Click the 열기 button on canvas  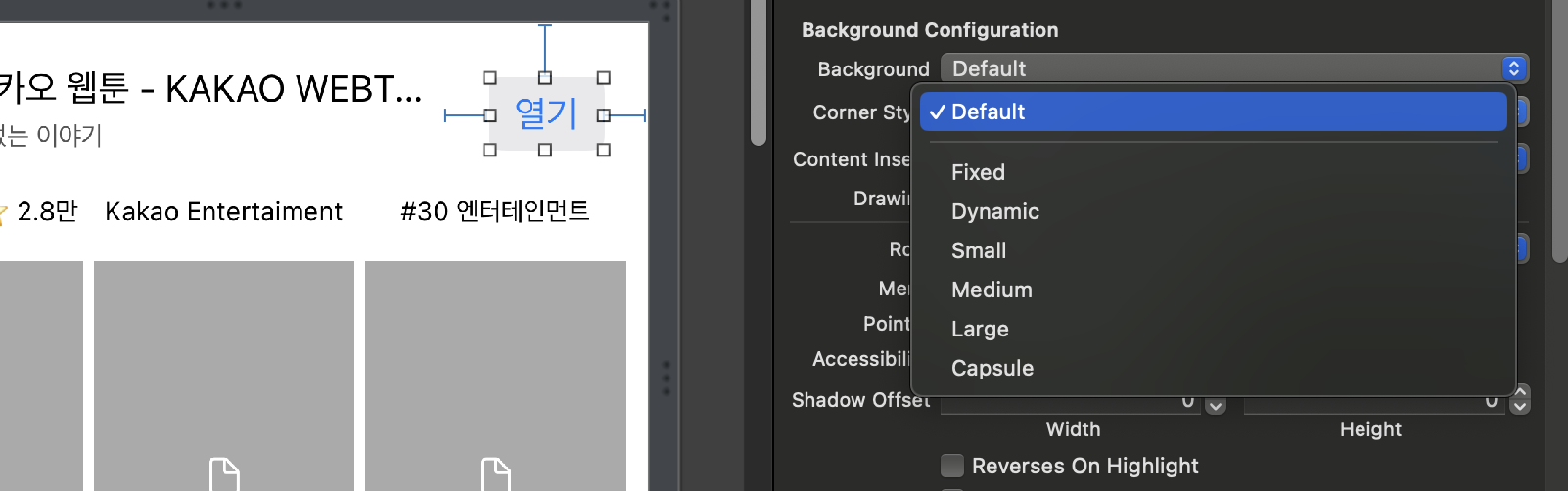(x=546, y=113)
